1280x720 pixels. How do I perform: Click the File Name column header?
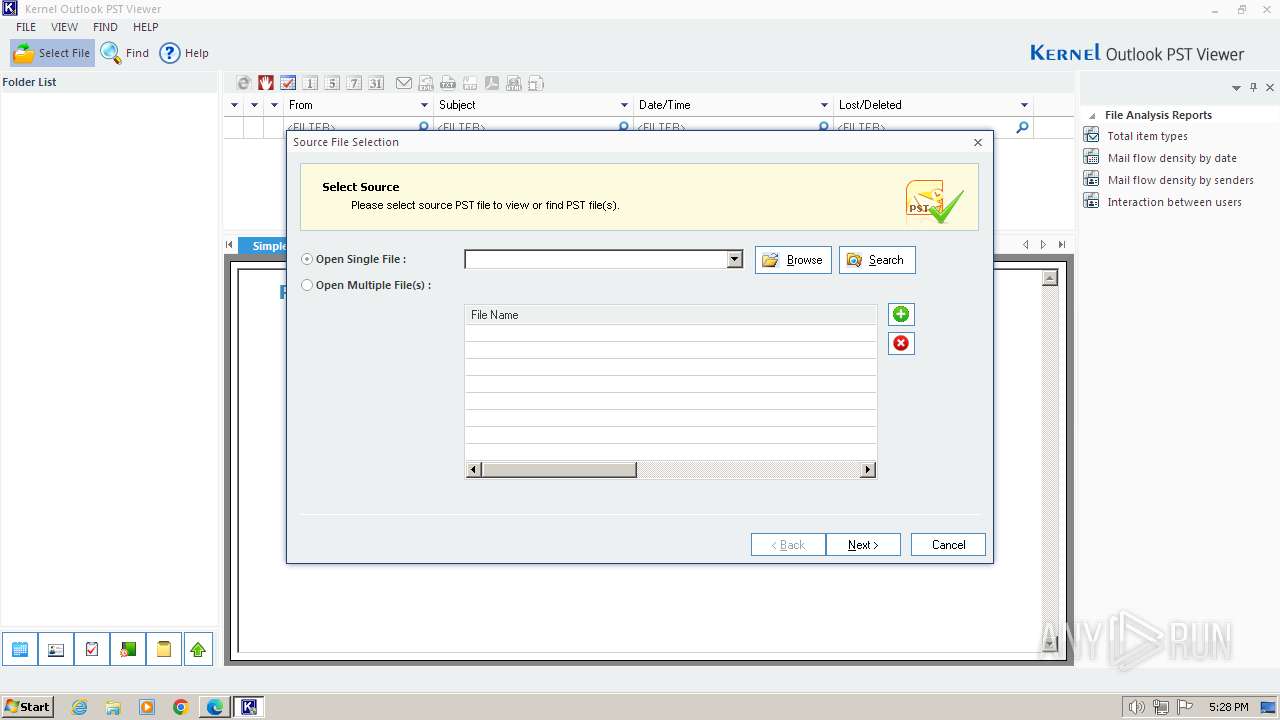point(671,314)
